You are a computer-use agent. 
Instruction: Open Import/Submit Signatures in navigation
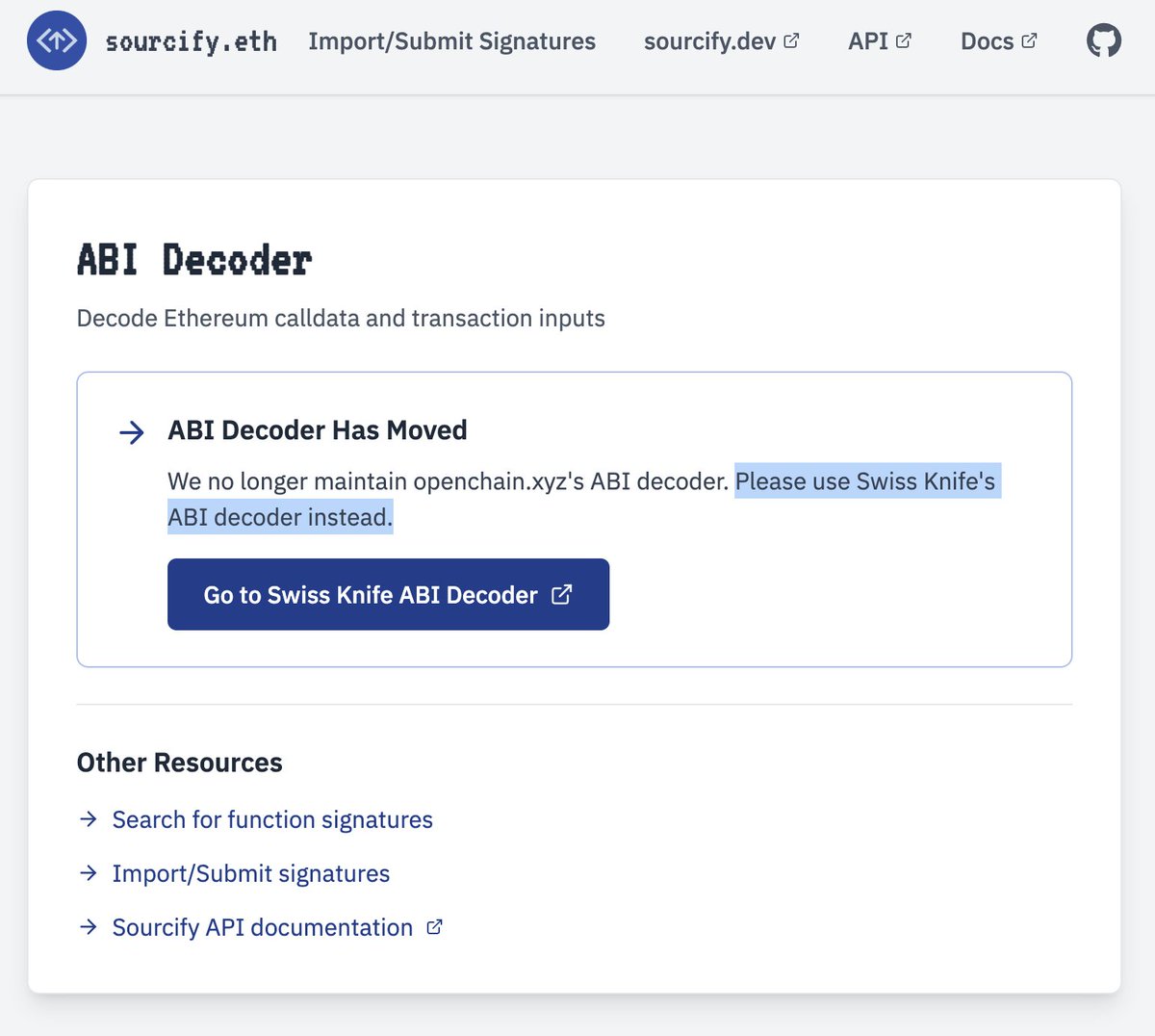pos(451,41)
